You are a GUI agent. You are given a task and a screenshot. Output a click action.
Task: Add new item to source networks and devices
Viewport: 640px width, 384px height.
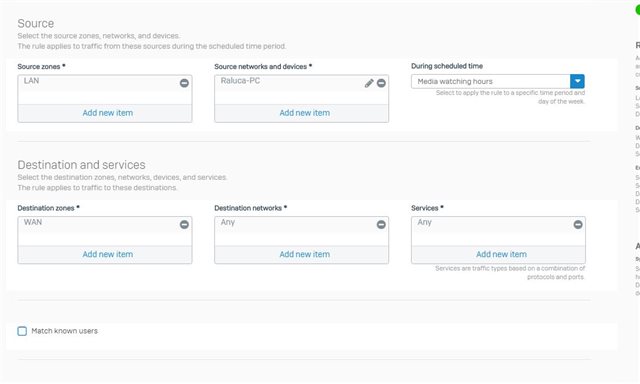[x=302, y=113]
